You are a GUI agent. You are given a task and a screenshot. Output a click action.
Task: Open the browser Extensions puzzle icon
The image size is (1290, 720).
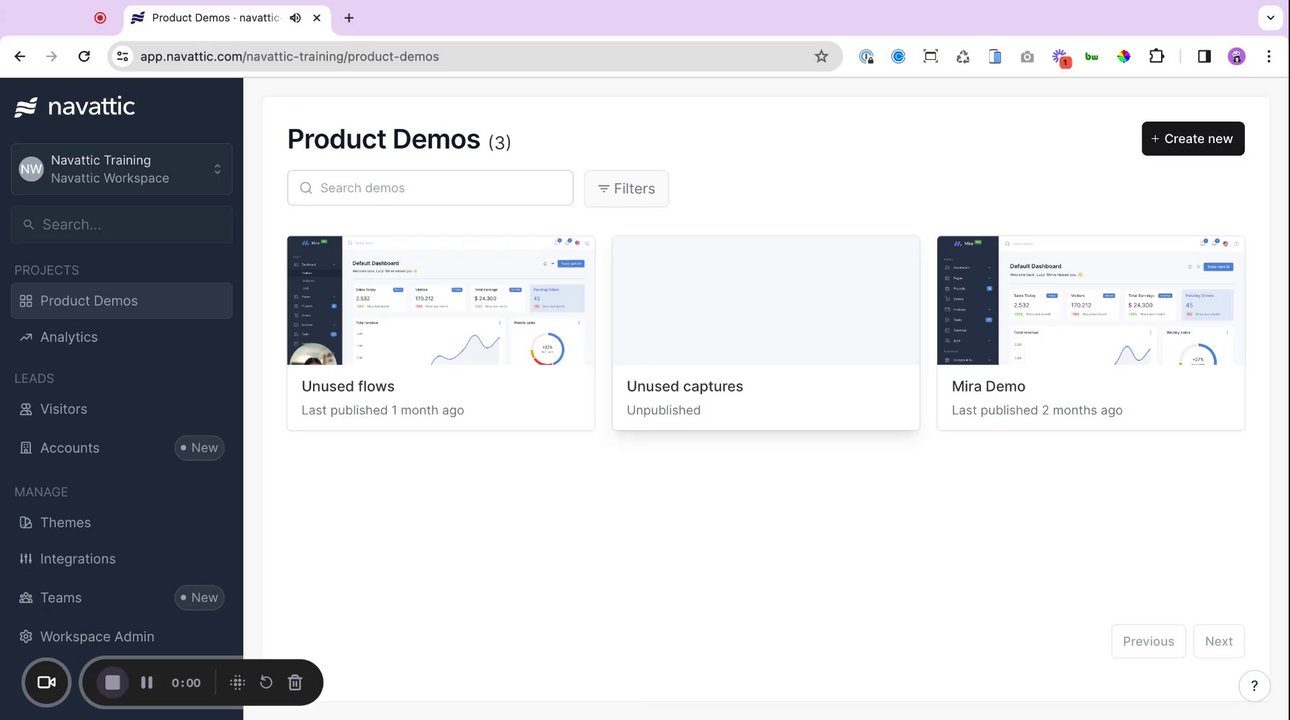pyautogui.click(x=1157, y=56)
